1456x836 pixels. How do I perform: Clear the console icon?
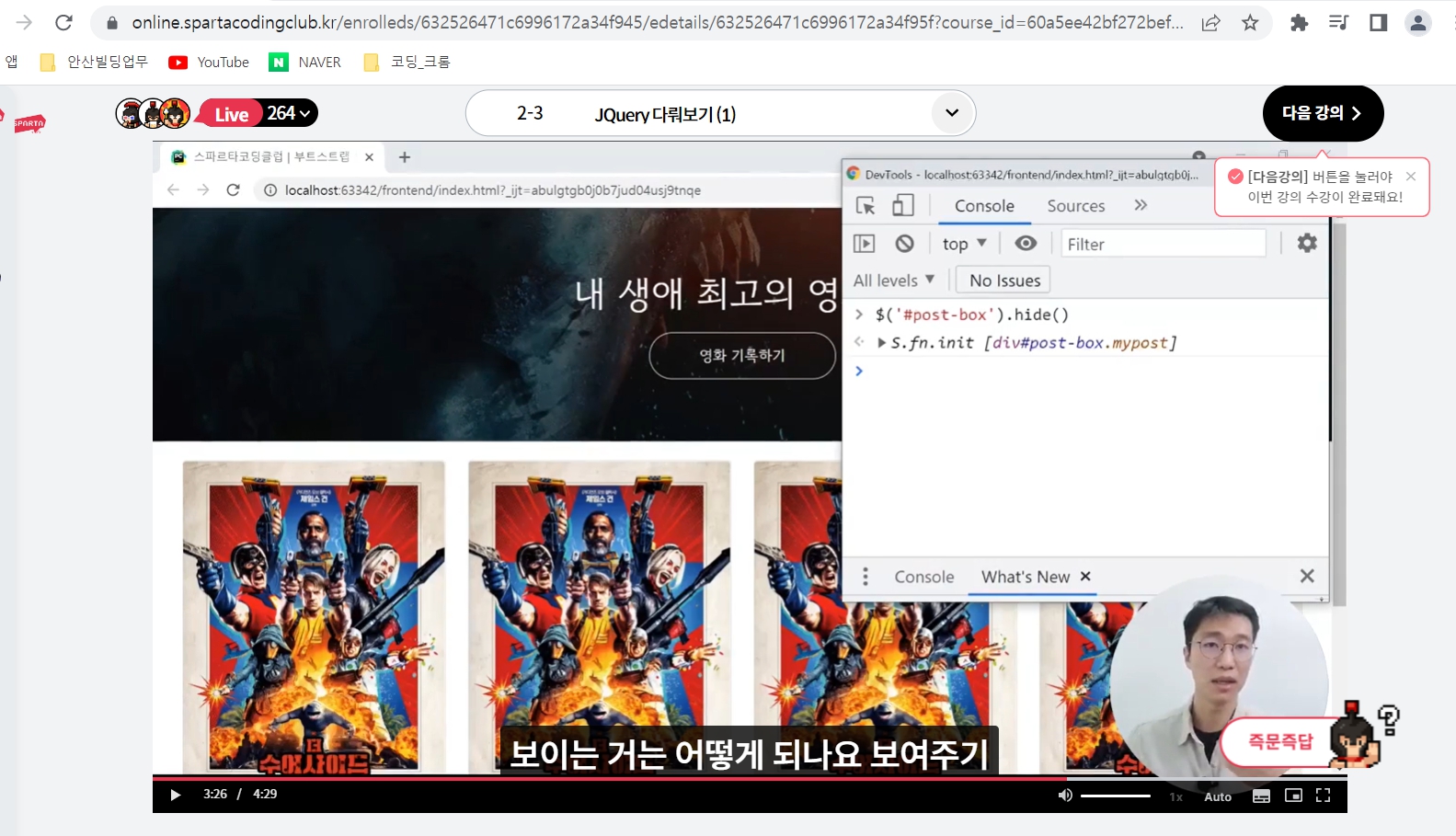click(x=905, y=244)
